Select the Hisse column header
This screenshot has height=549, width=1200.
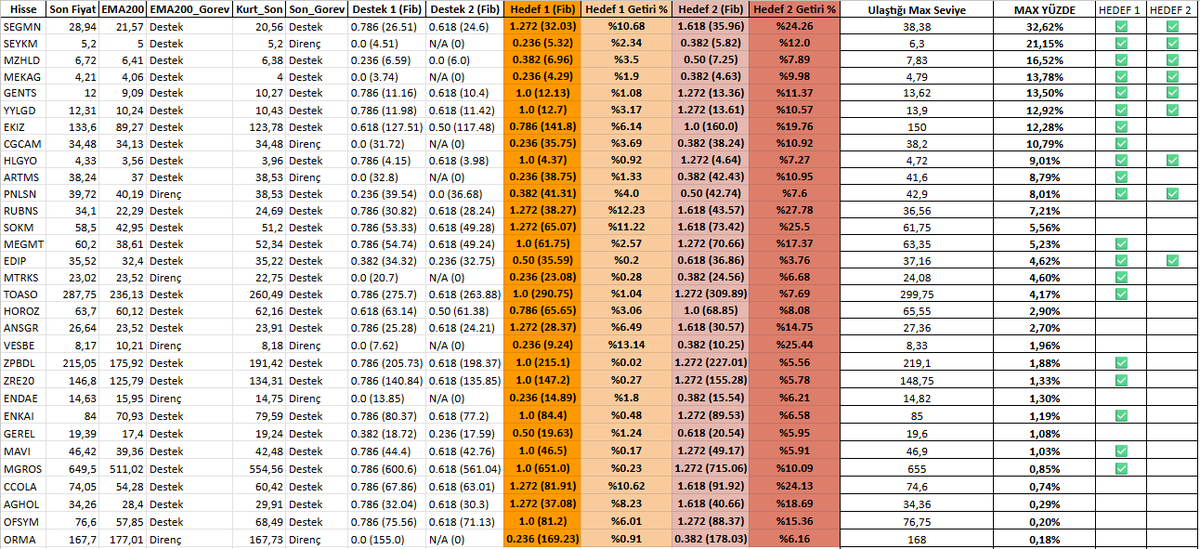(x=25, y=10)
